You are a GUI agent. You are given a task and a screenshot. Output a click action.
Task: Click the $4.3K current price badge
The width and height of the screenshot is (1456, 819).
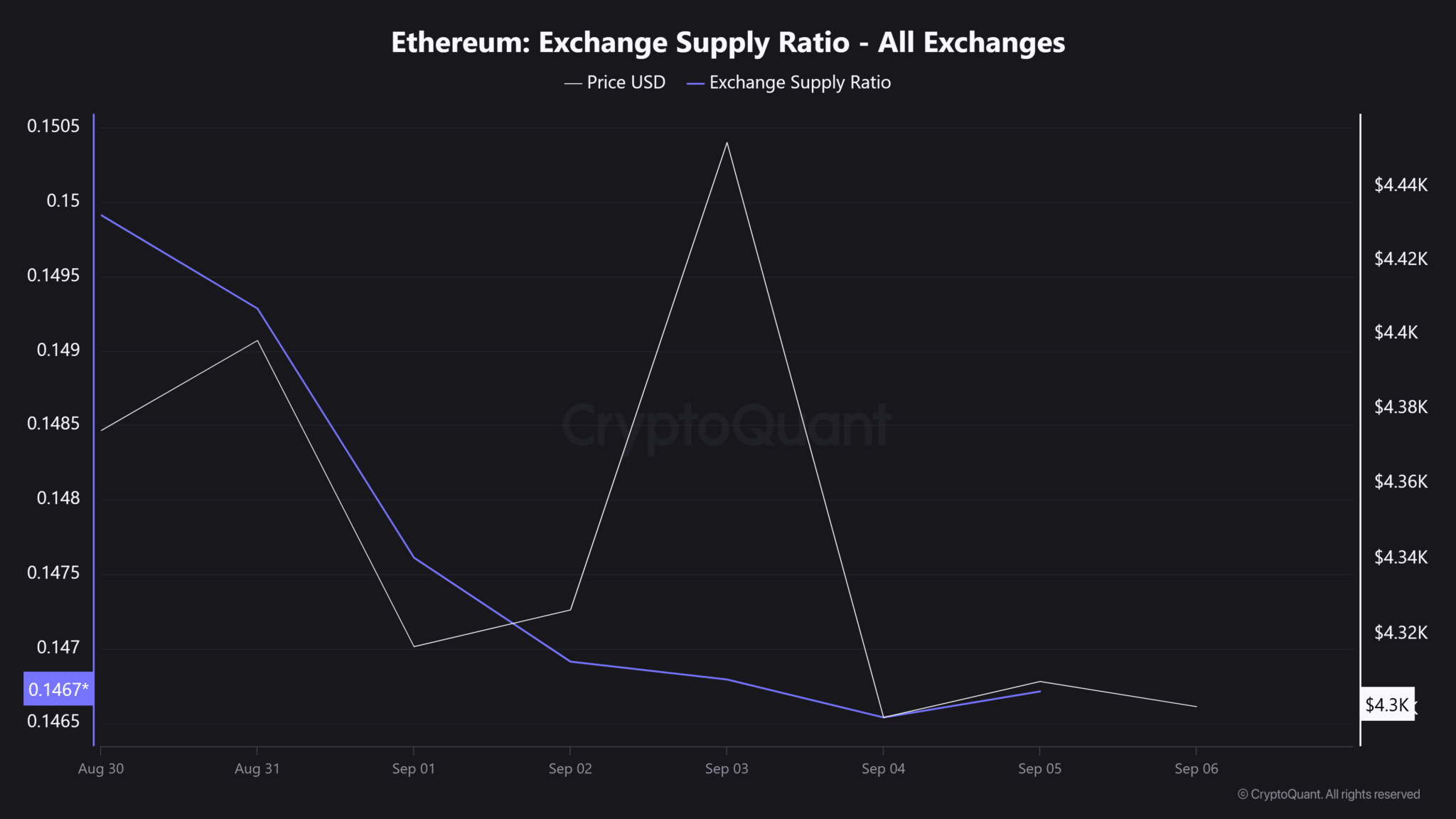pos(1386,705)
